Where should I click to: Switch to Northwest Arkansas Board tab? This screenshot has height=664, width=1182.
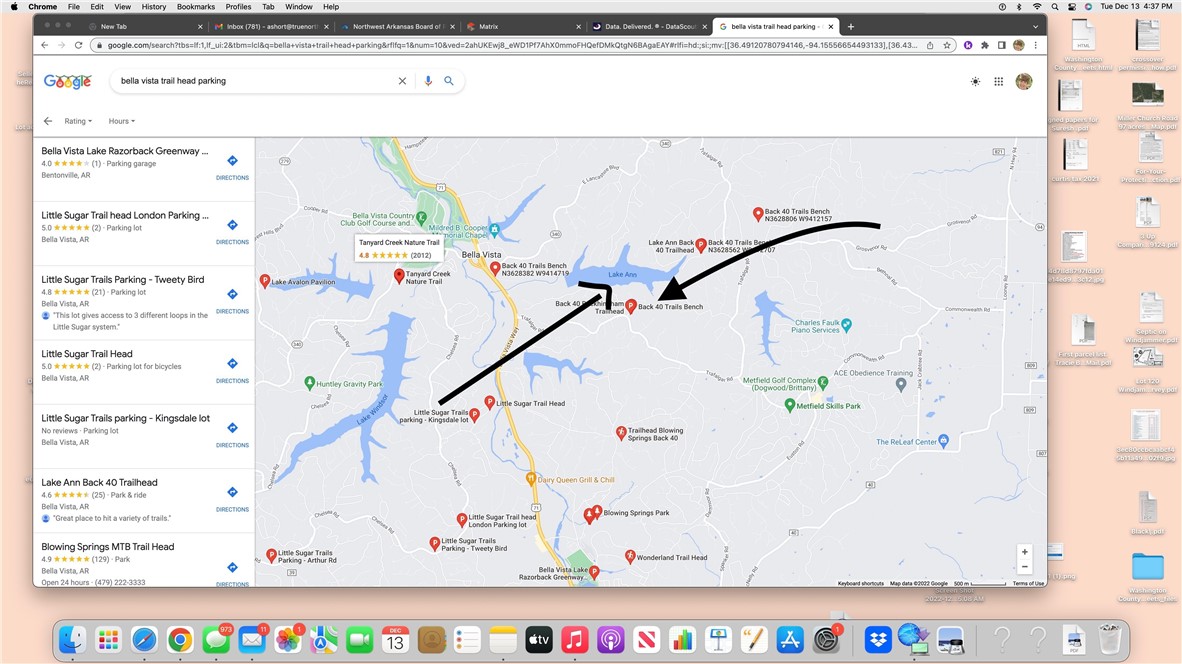click(x=397, y=26)
